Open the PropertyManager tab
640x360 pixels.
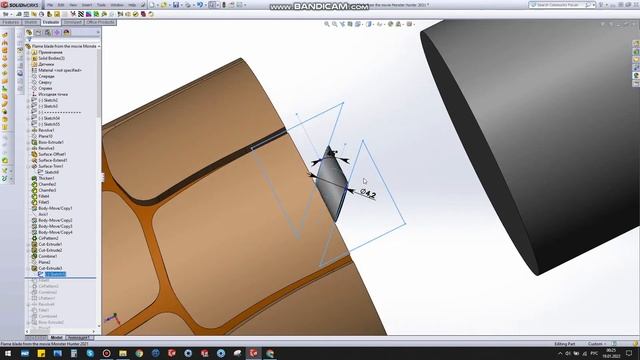point(38,33)
